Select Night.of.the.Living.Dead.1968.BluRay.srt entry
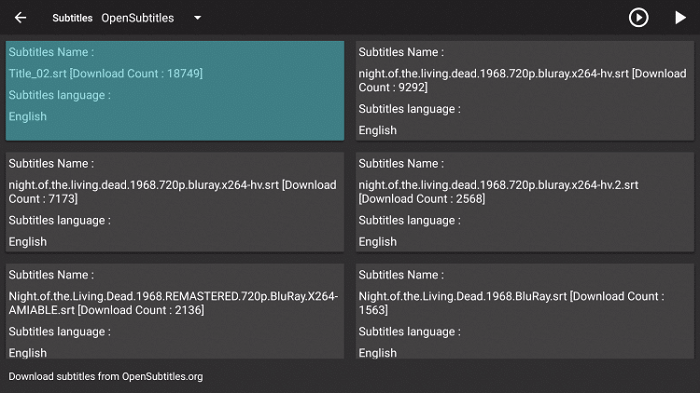The image size is (700, 393). point(525,311)
